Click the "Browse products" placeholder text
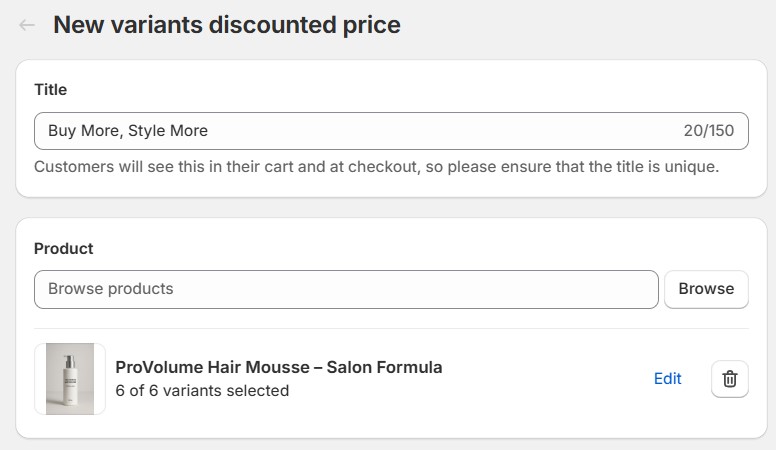This screenshot has width=776, height=450. coord(111,289)
